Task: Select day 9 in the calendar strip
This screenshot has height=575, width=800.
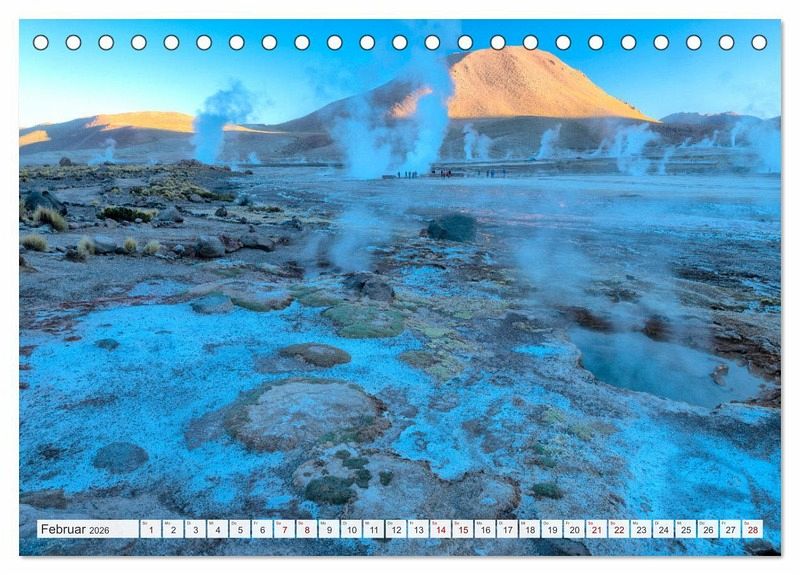Action: click(x=329, y=529)
